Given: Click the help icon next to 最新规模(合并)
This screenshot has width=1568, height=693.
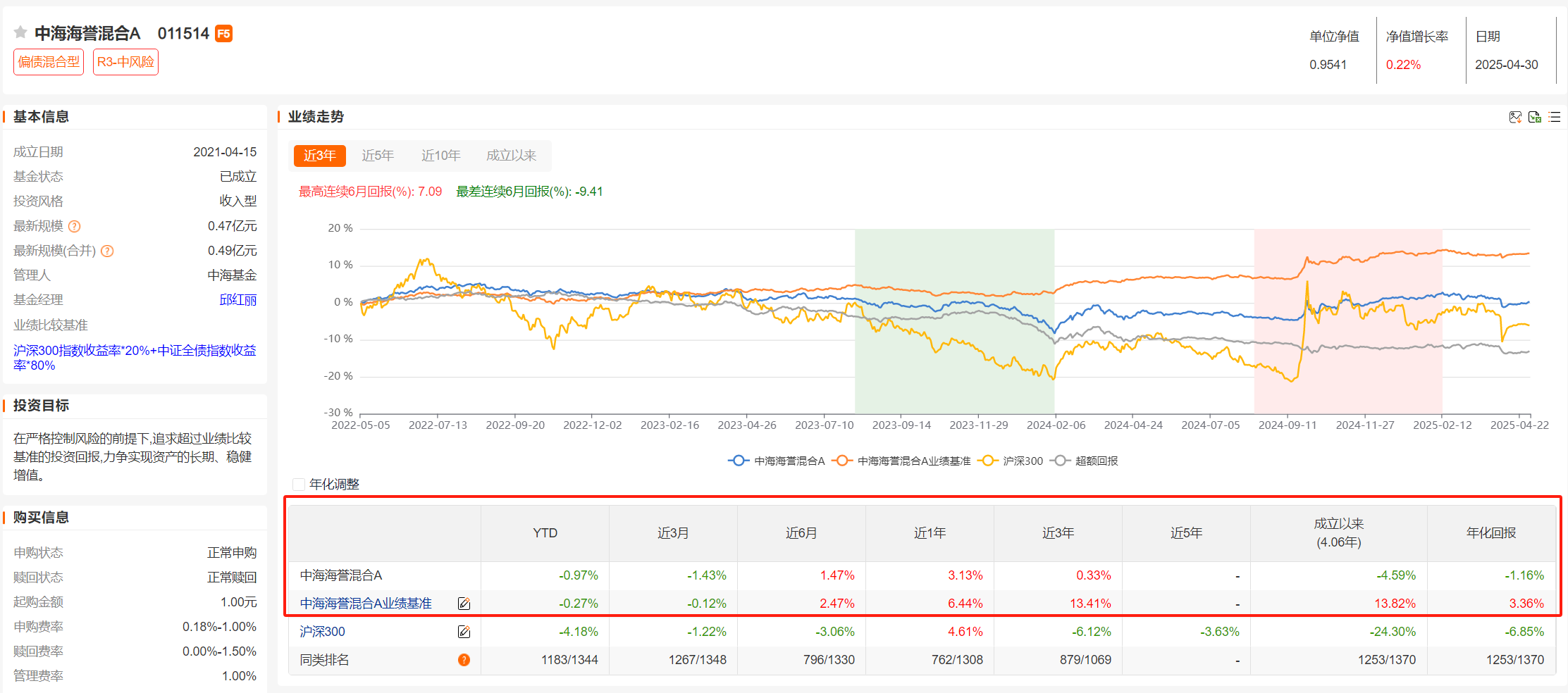Looking at the screenshot, I should pyautogui.click(x=107, y=251).
